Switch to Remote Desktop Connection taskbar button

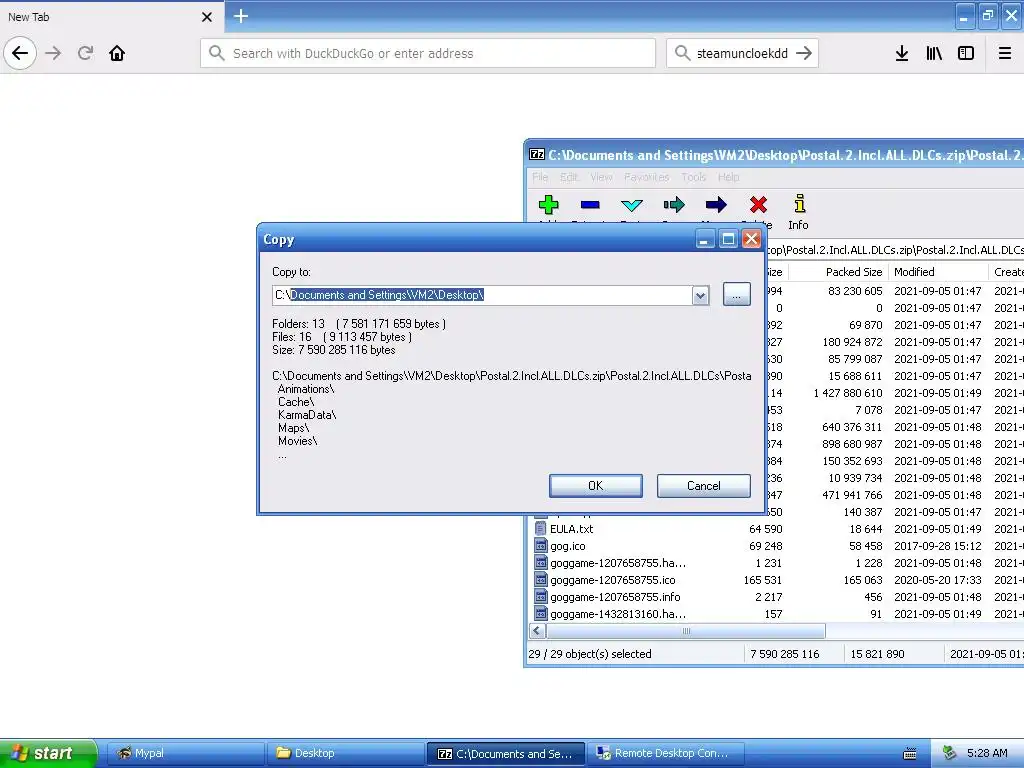coord(665,753)
